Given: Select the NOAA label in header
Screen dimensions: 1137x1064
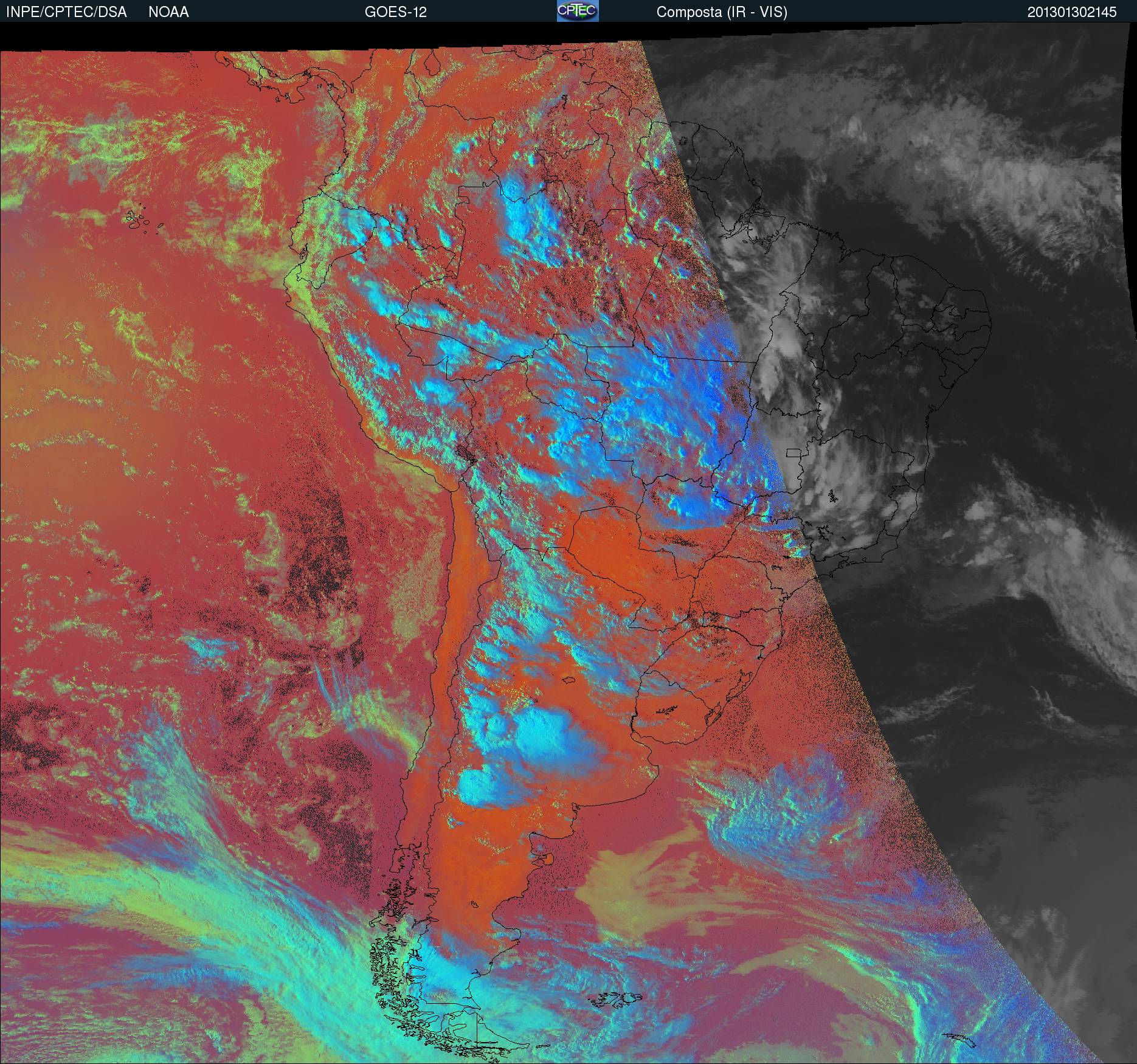Looking at the screenshot, I should [168, 12].
